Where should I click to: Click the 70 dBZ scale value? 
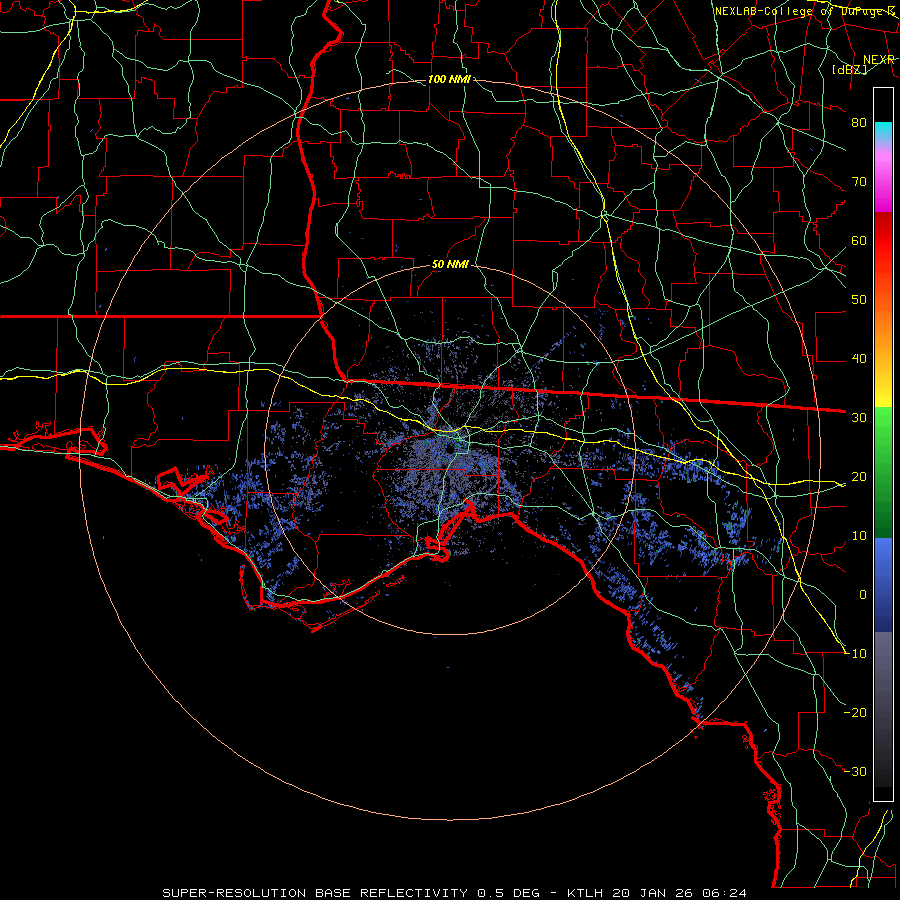pos(859,182)
